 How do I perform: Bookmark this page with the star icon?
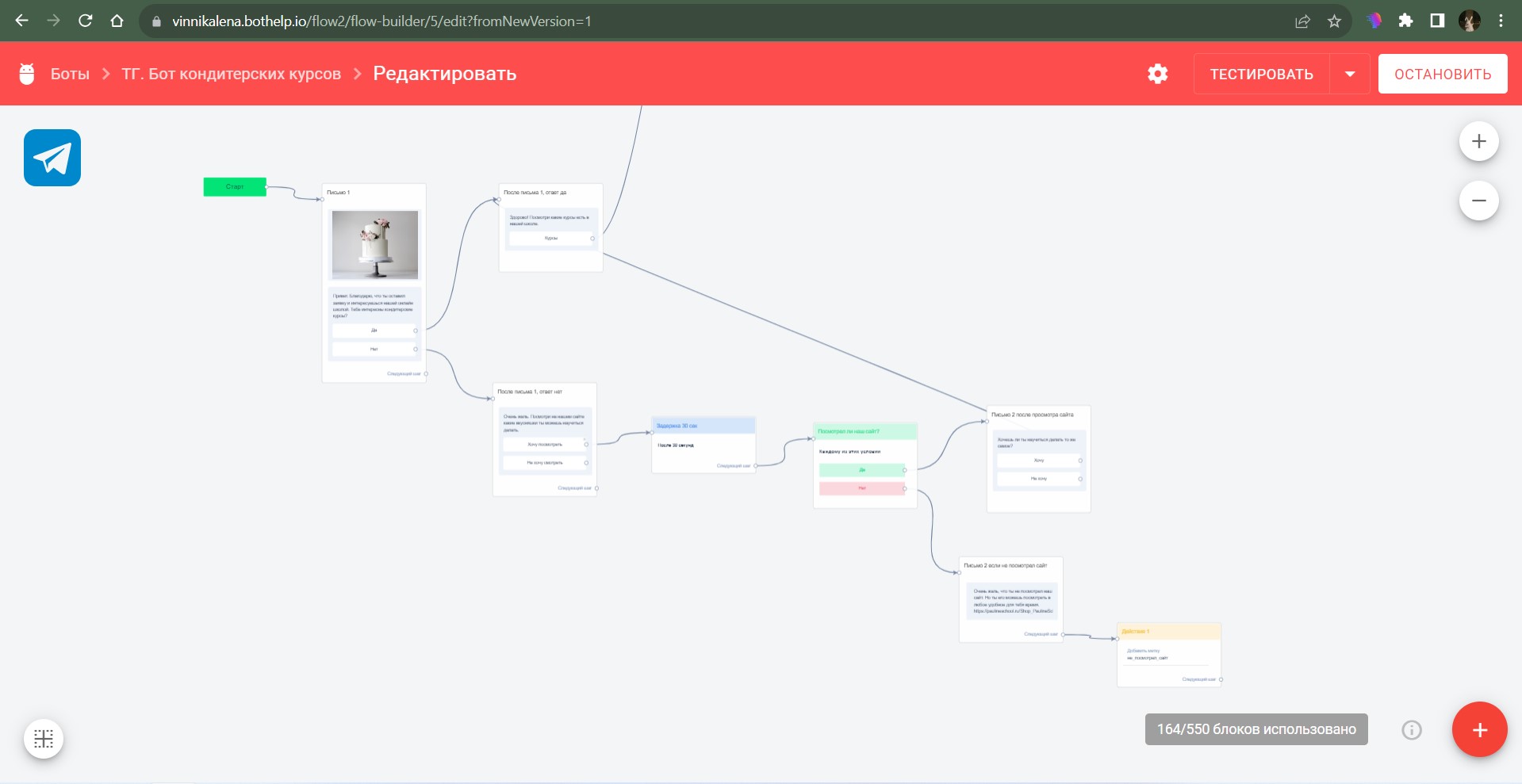coord(1334,21)
